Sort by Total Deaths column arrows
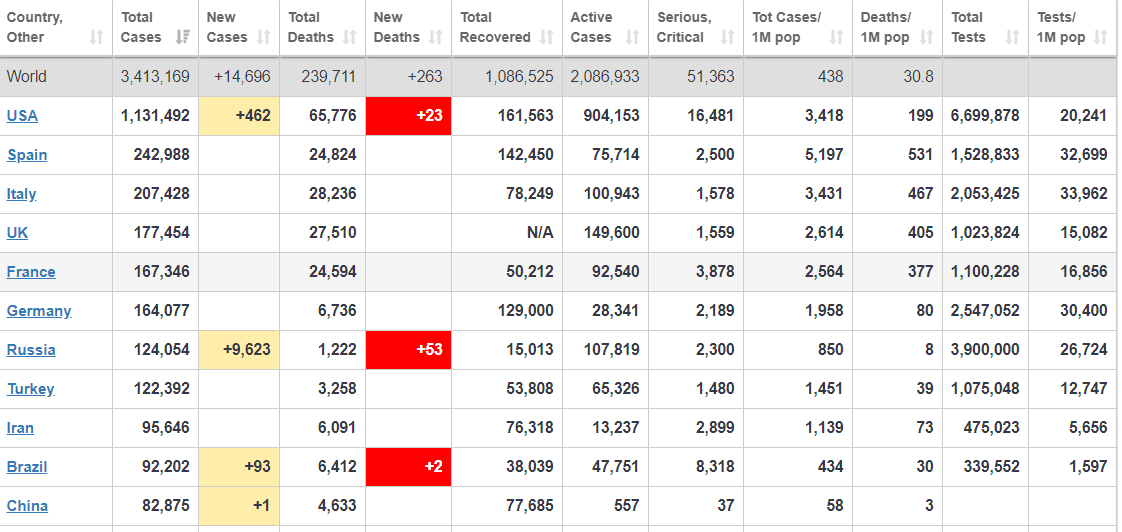The width and height of the screenshot is (1122, 532). point(349,37)
